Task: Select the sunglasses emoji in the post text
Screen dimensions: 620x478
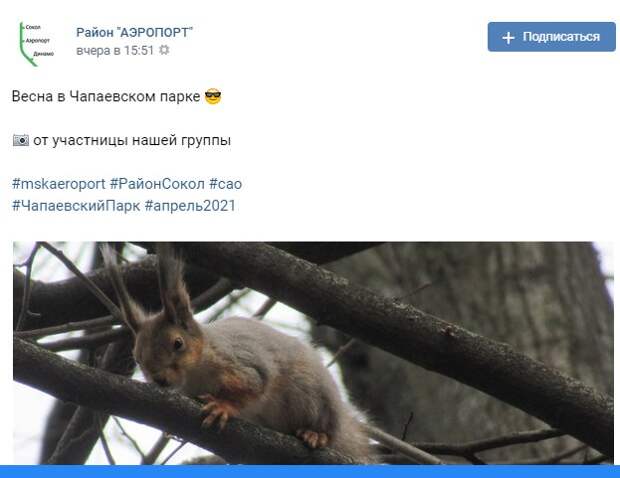Action: tap(213, 96)
